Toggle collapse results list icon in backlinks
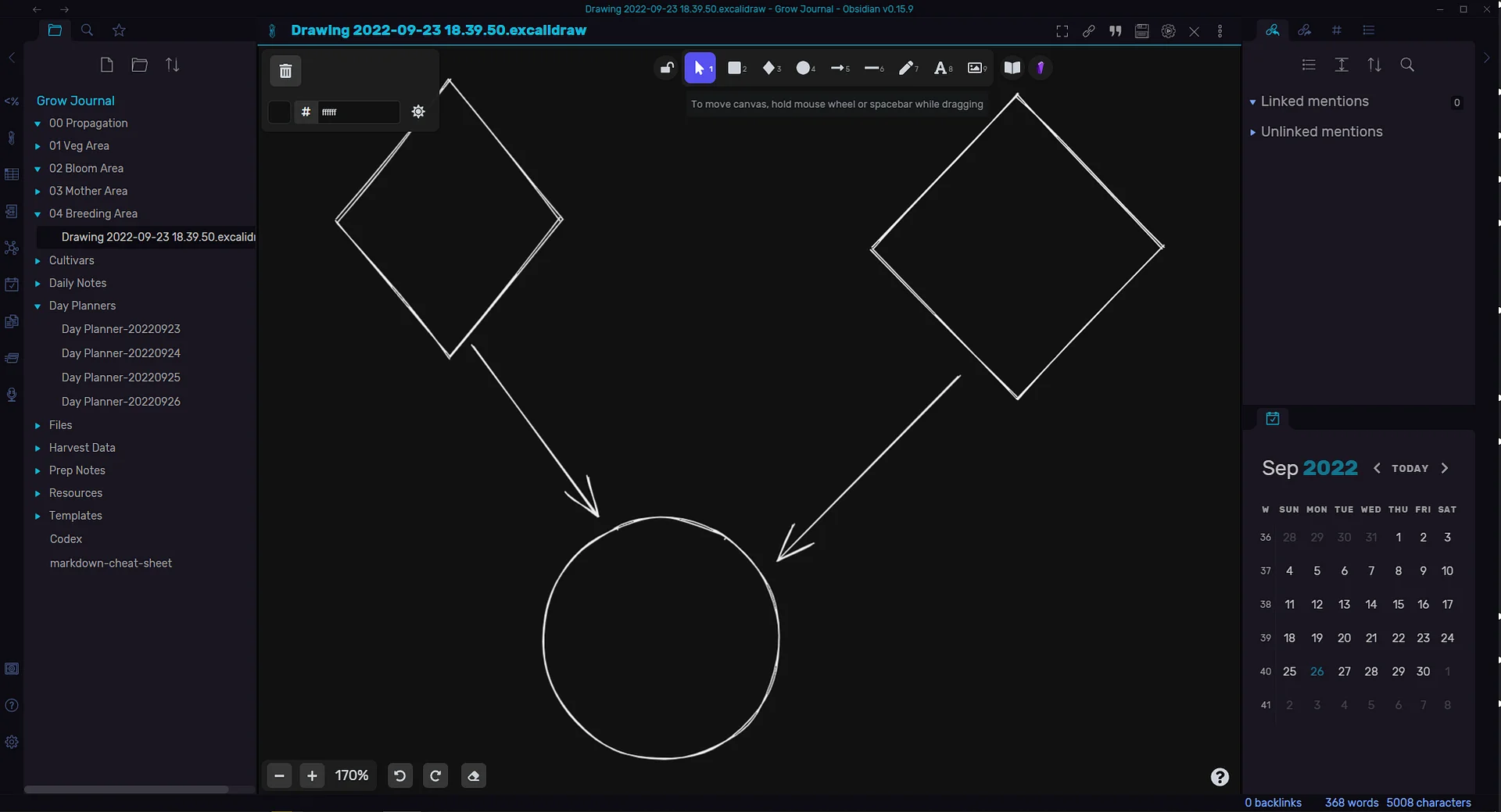This screenshot has width=1501, height=812. 1309,65
